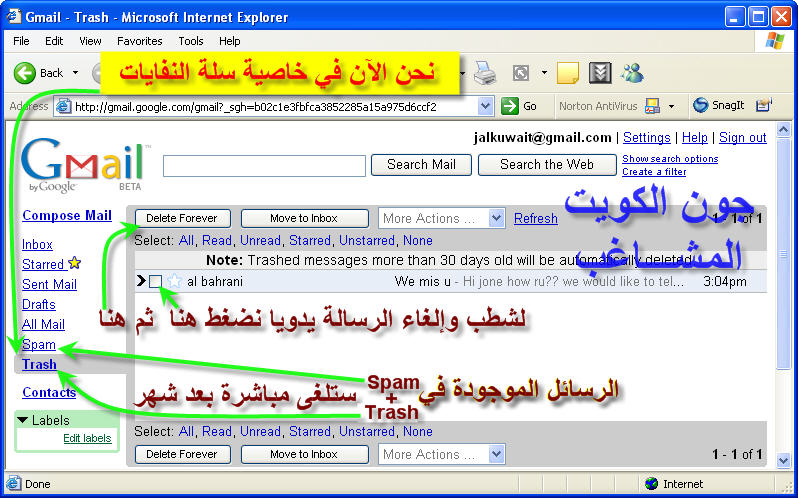The image size is (798, 498).
Task: Click the address bar URL text
Action: 255,107
